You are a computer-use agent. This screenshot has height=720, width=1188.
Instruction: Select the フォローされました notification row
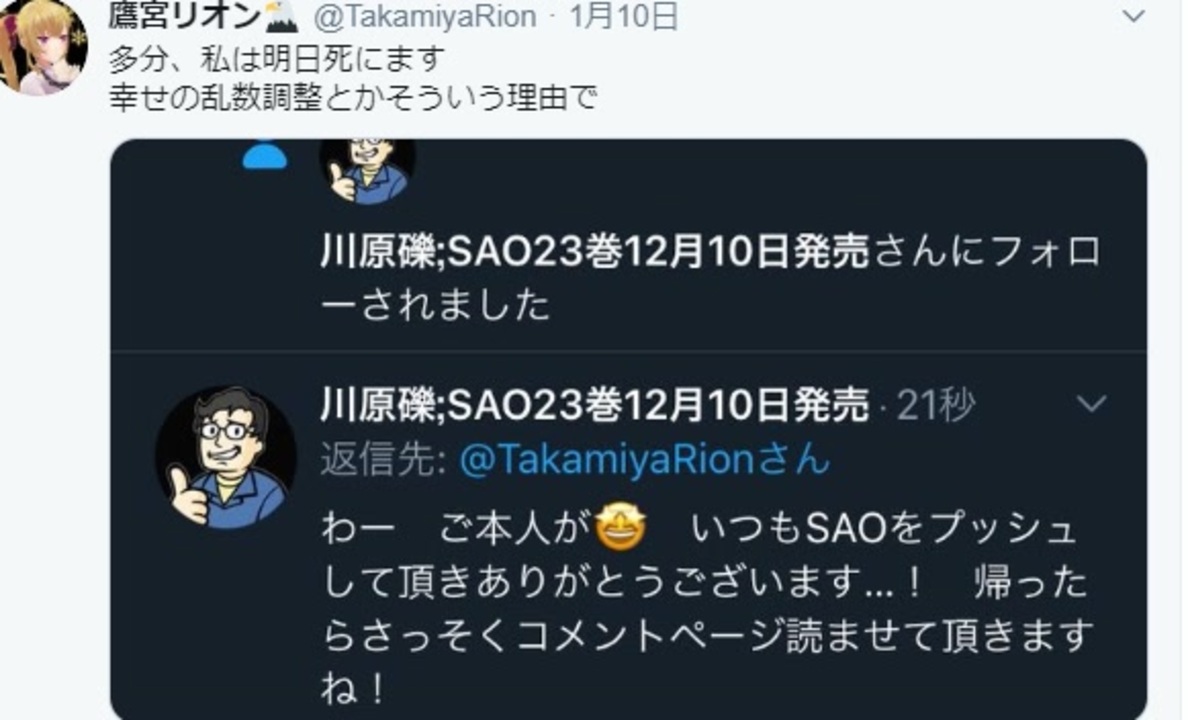pyautogui.click(x=629, y=245)
